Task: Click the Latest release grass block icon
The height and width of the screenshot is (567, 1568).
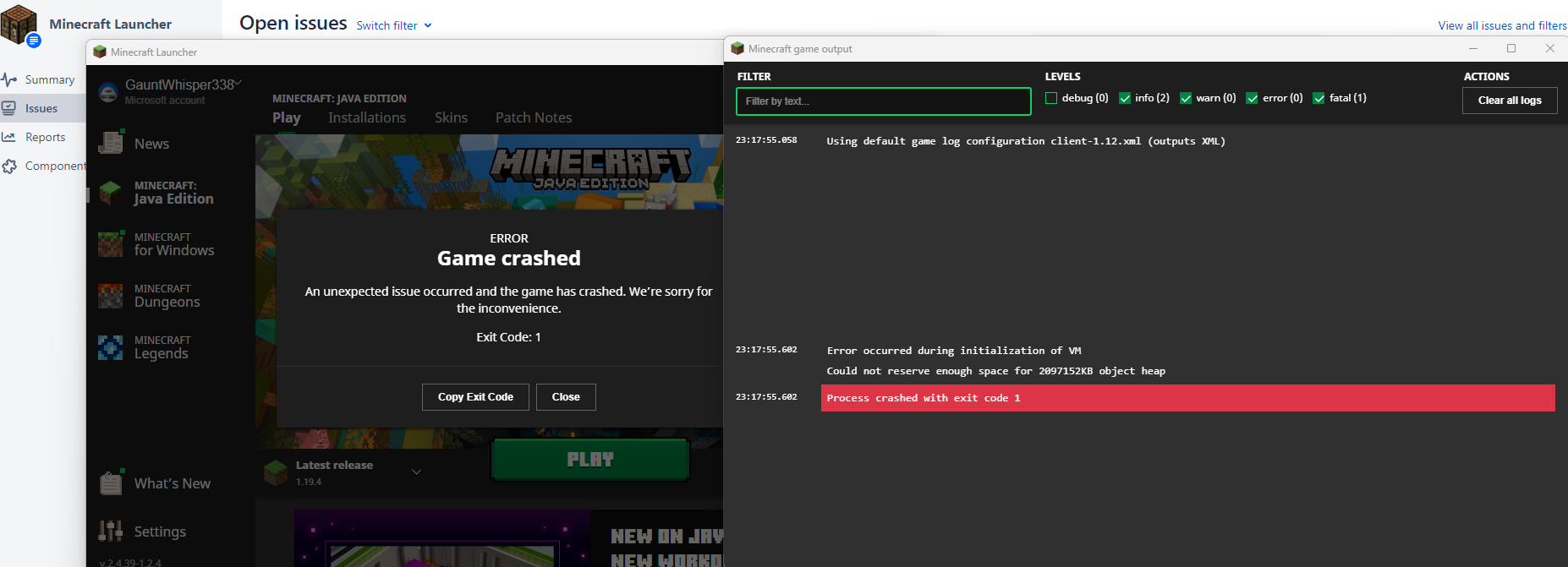Action: point(276,472)
